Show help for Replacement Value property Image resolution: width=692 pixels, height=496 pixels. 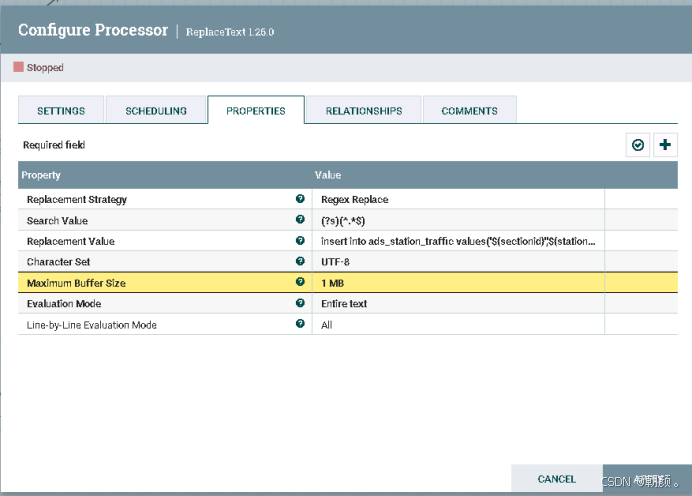[300, 240]
